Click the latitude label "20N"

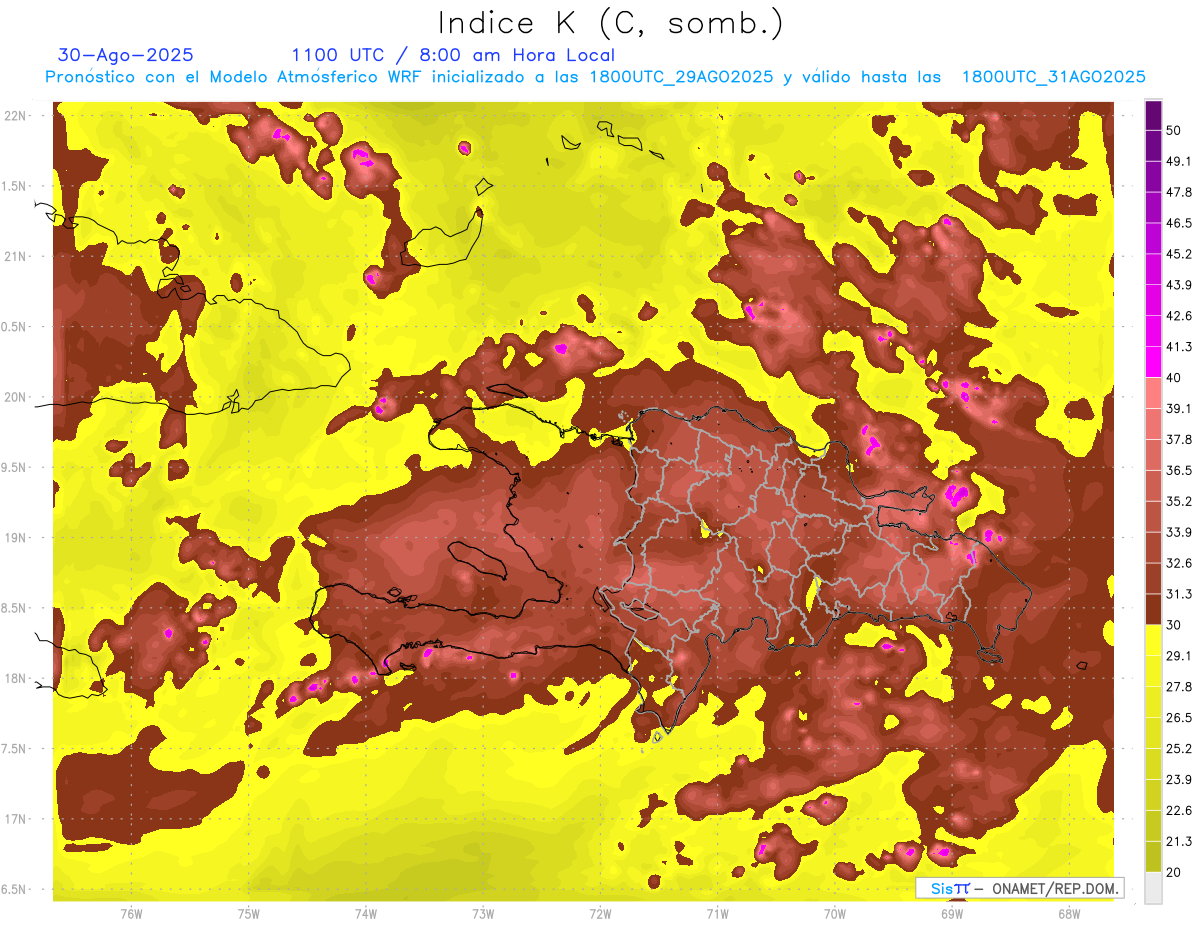click(x=15, y=397)
